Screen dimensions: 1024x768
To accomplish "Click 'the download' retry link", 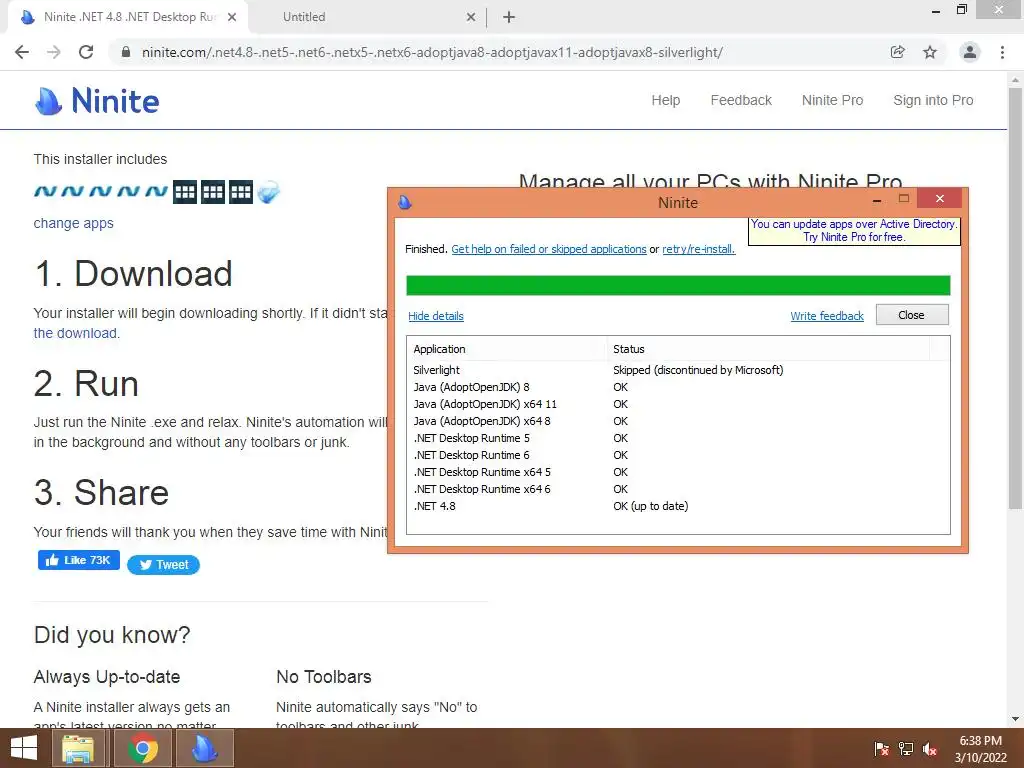I will pyautogui.click(x=76, y=333).
